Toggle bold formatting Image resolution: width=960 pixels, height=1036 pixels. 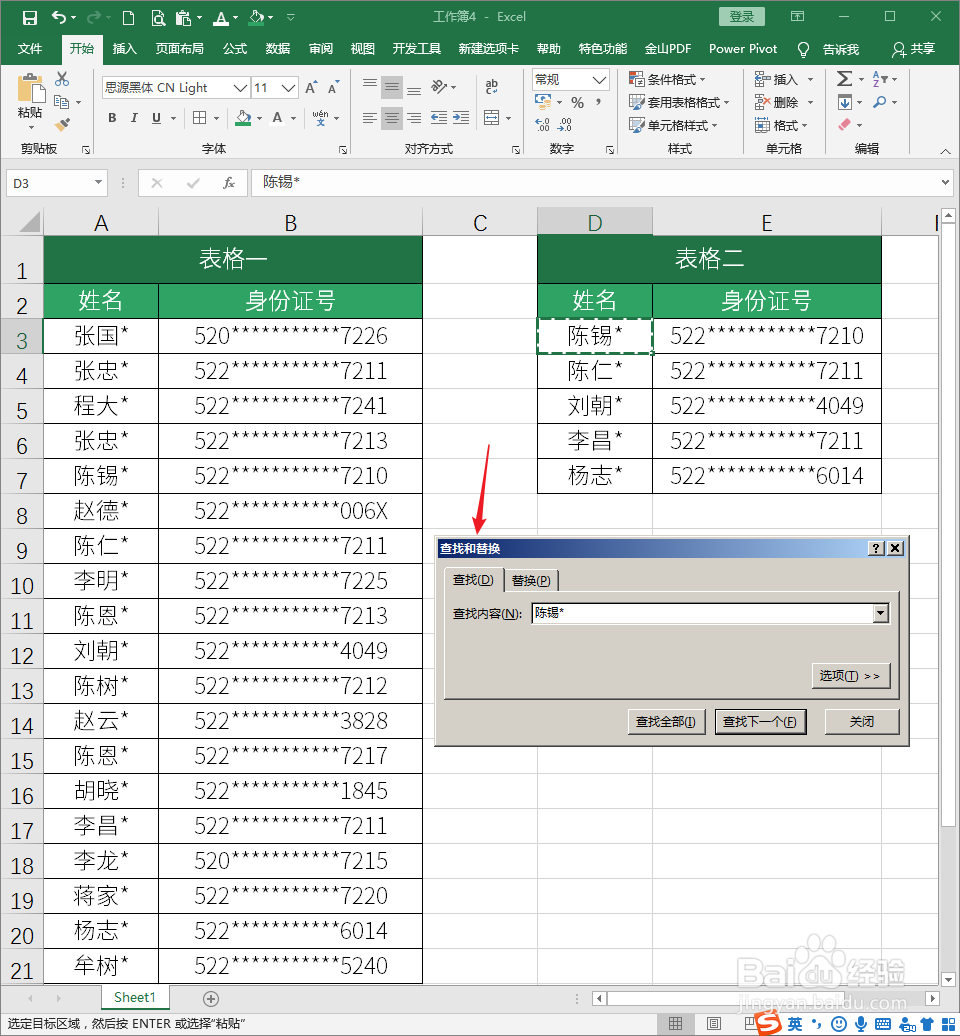[112, 118]
